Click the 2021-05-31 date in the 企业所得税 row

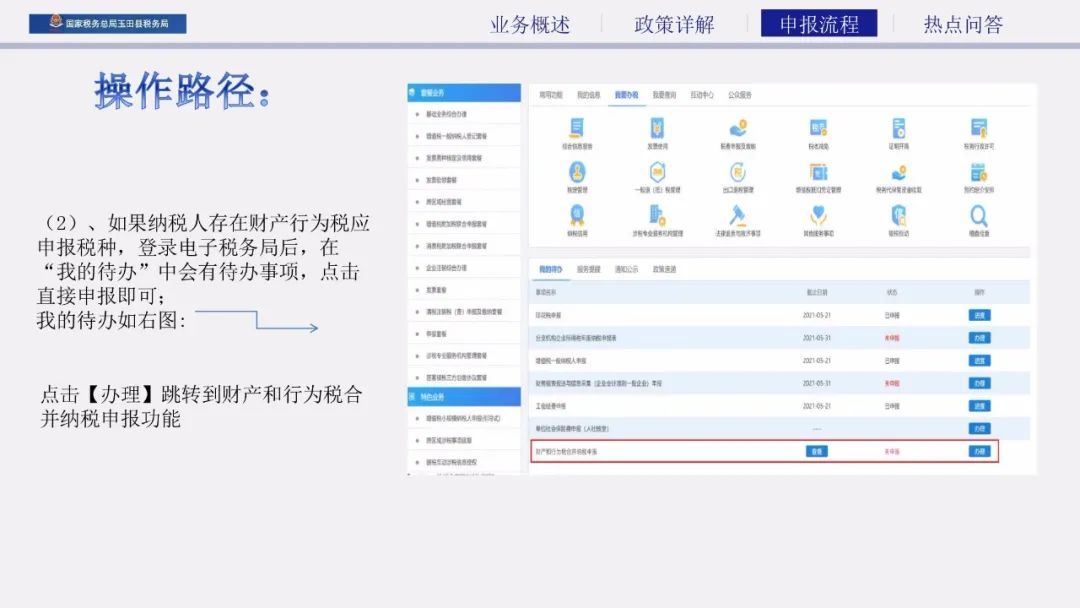pos(817,338)
